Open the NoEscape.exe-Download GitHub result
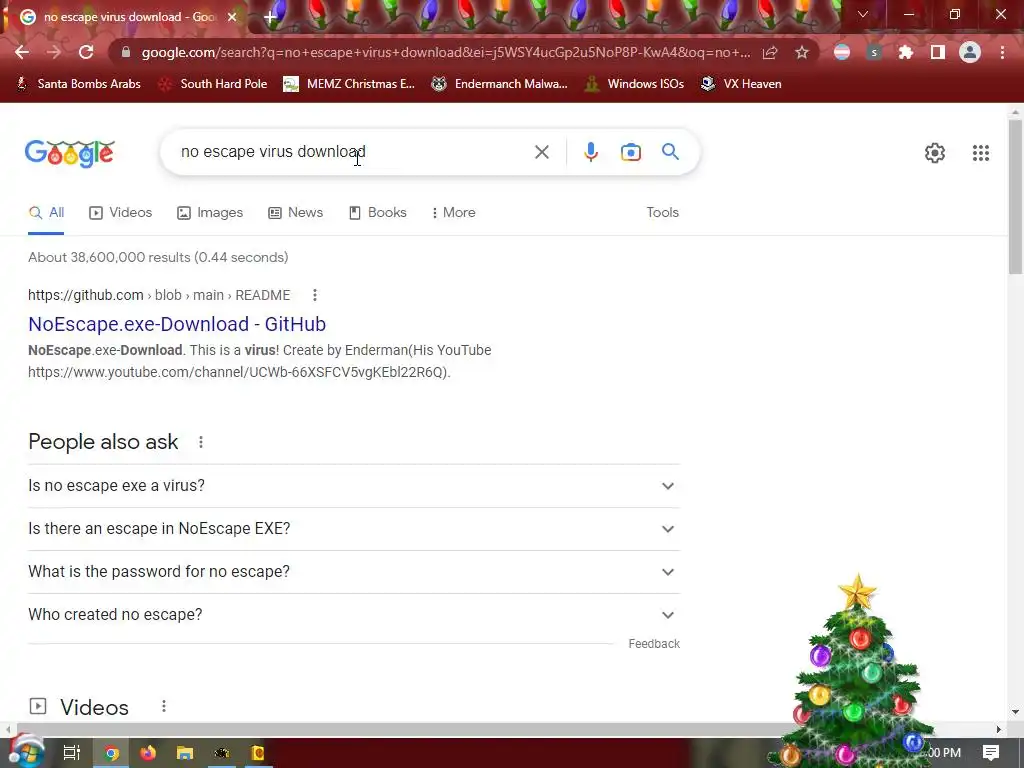The width and height of the screenshot is (1024, 768). (177, 324)
